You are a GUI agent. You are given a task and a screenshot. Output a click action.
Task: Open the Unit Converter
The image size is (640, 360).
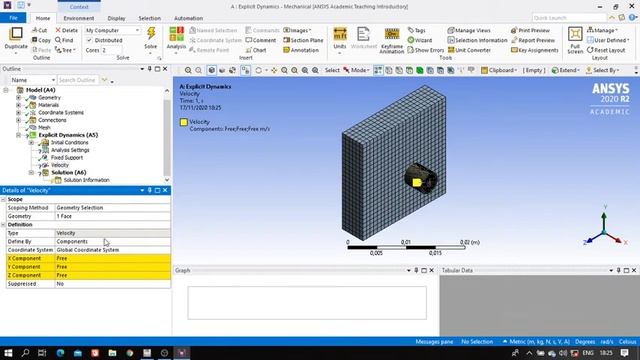pos(469,50)
